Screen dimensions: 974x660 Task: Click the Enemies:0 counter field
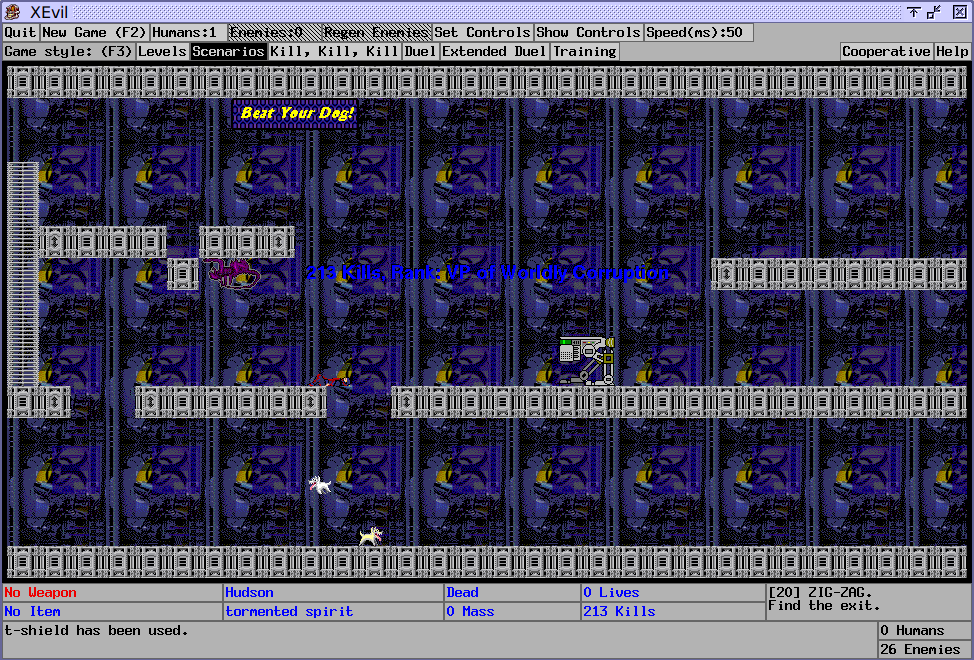[x=274, y=32]
